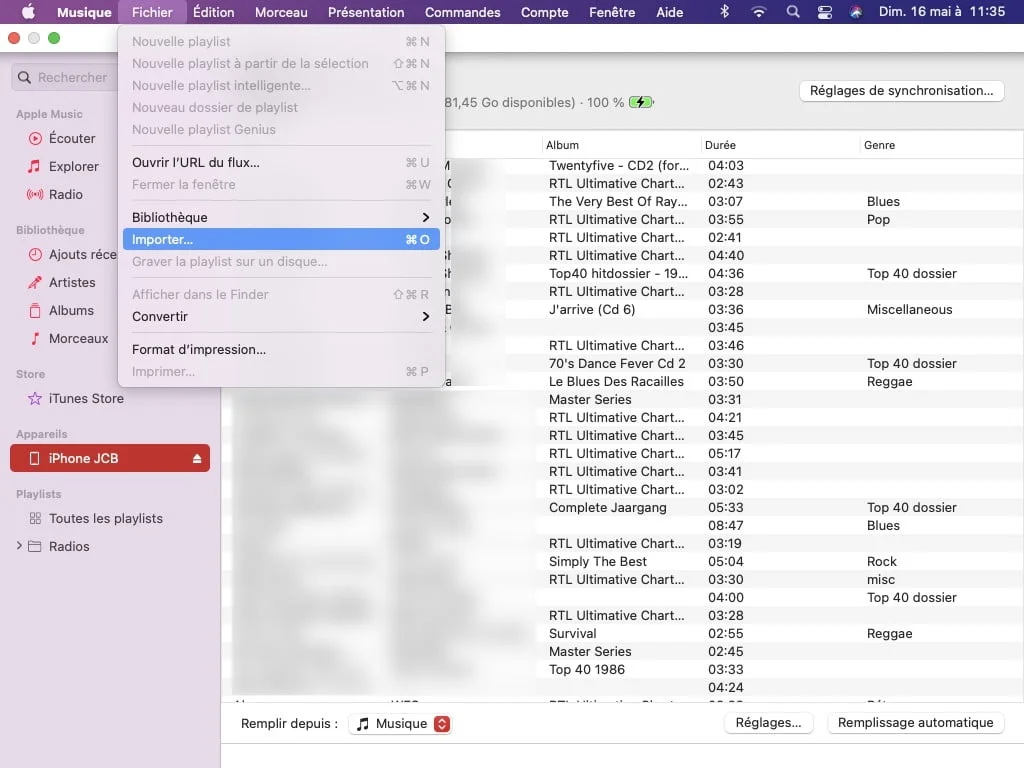Open the Morceau menu
Screen dimensions: 1024x768
[281, 12]
